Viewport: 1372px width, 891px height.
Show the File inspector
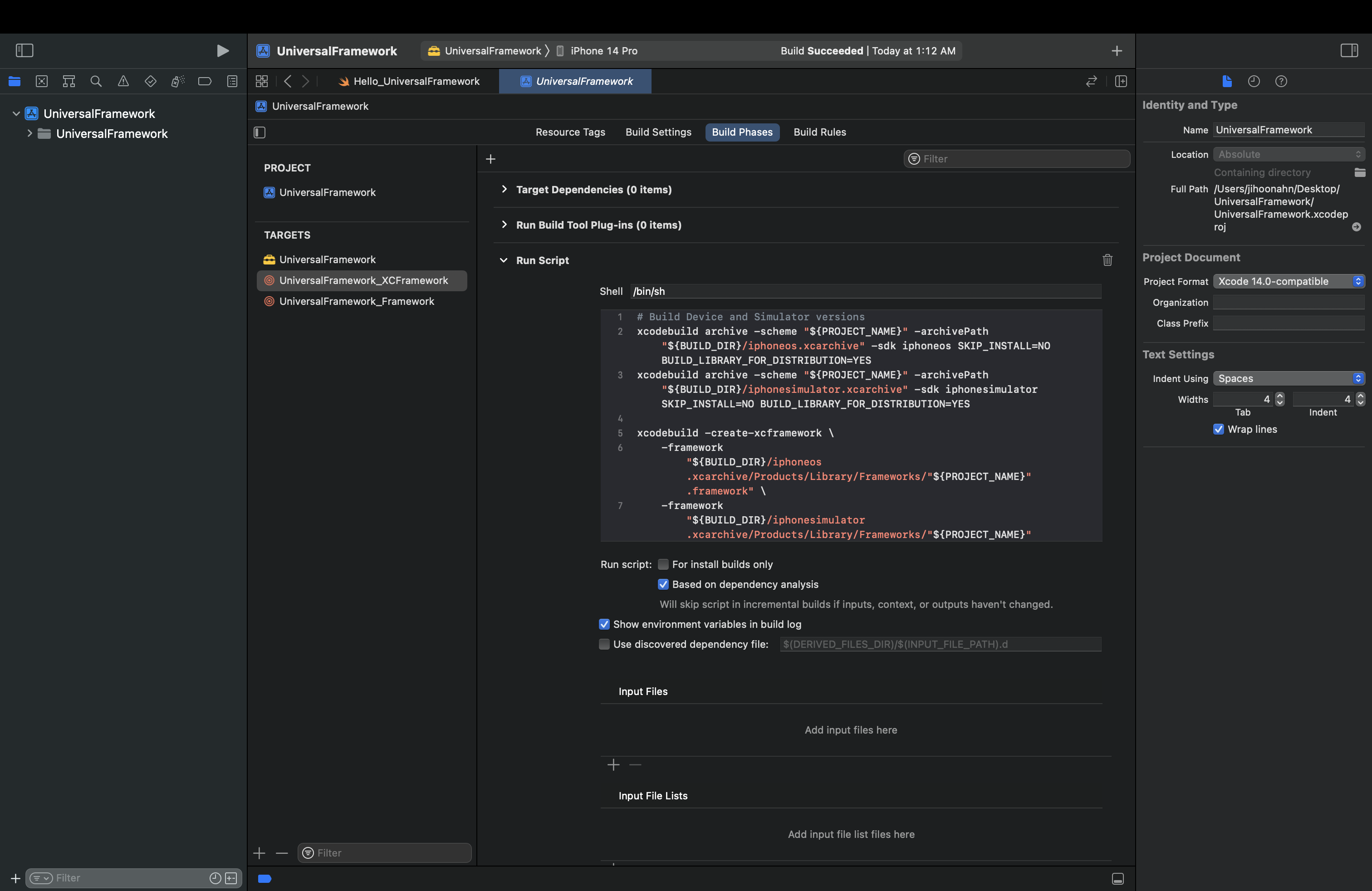1227,81
